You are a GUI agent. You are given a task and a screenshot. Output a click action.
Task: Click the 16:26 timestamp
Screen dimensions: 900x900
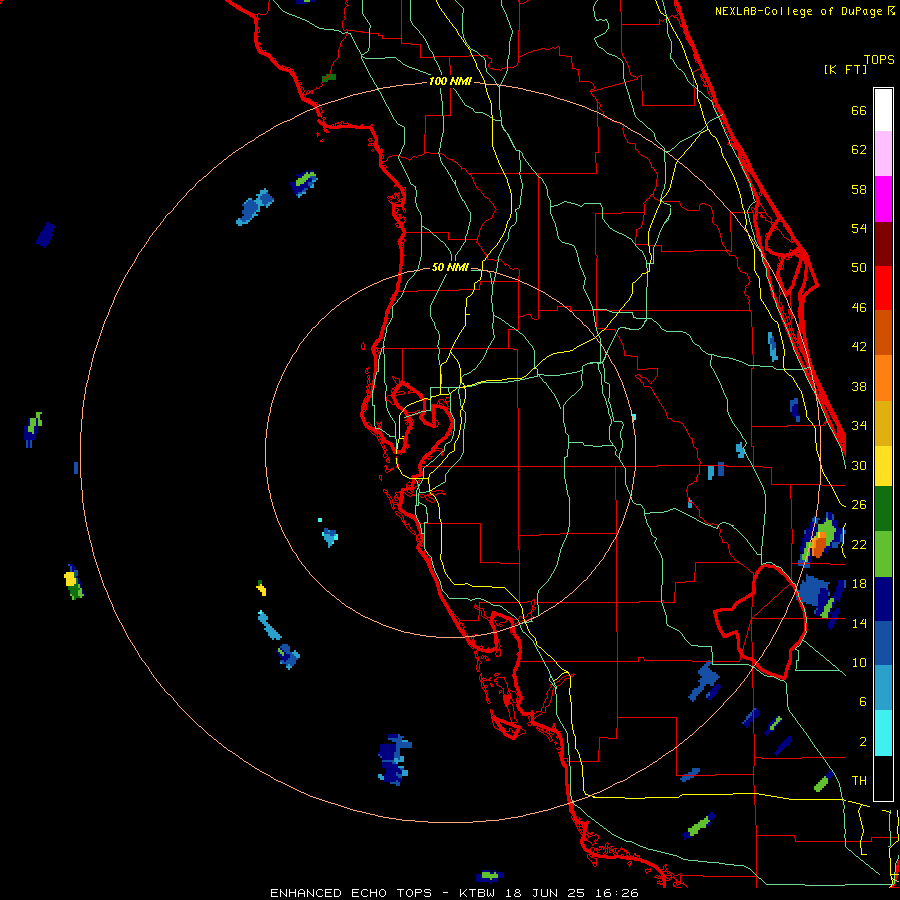[616, 893]
